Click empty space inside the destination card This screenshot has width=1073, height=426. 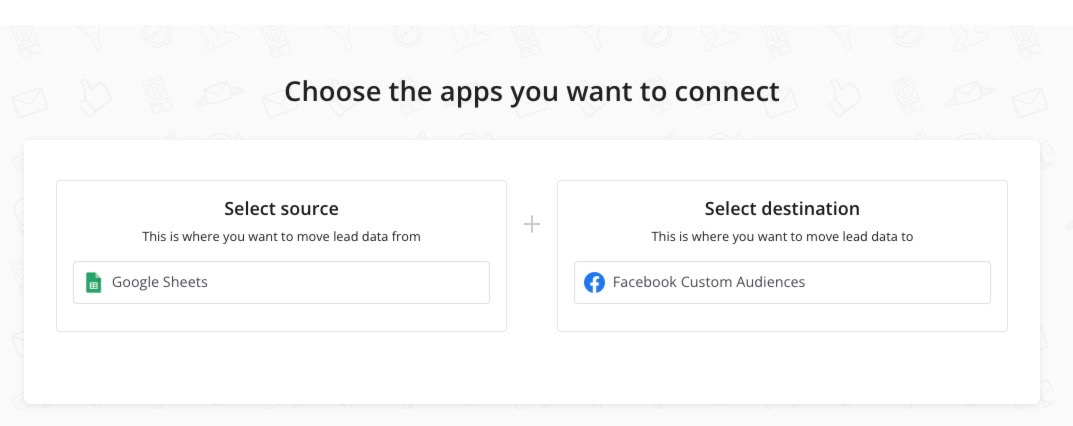tap(782, 317)
